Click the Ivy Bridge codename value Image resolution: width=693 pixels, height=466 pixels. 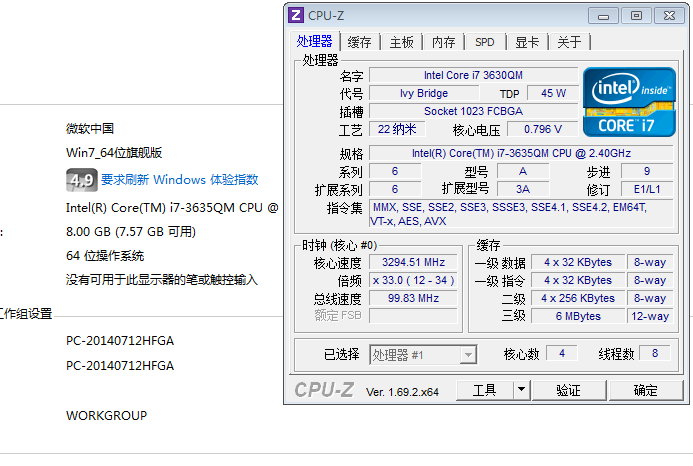424,93
